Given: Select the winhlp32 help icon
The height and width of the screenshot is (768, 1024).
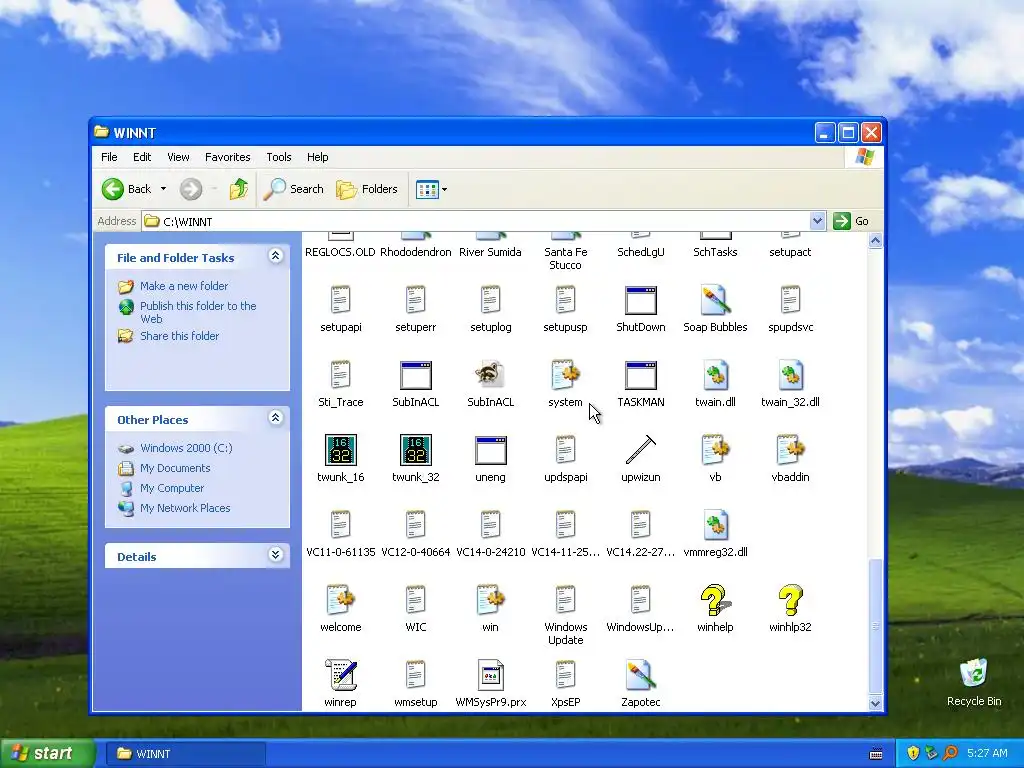Looking at the screenshot, I should 790,601.
